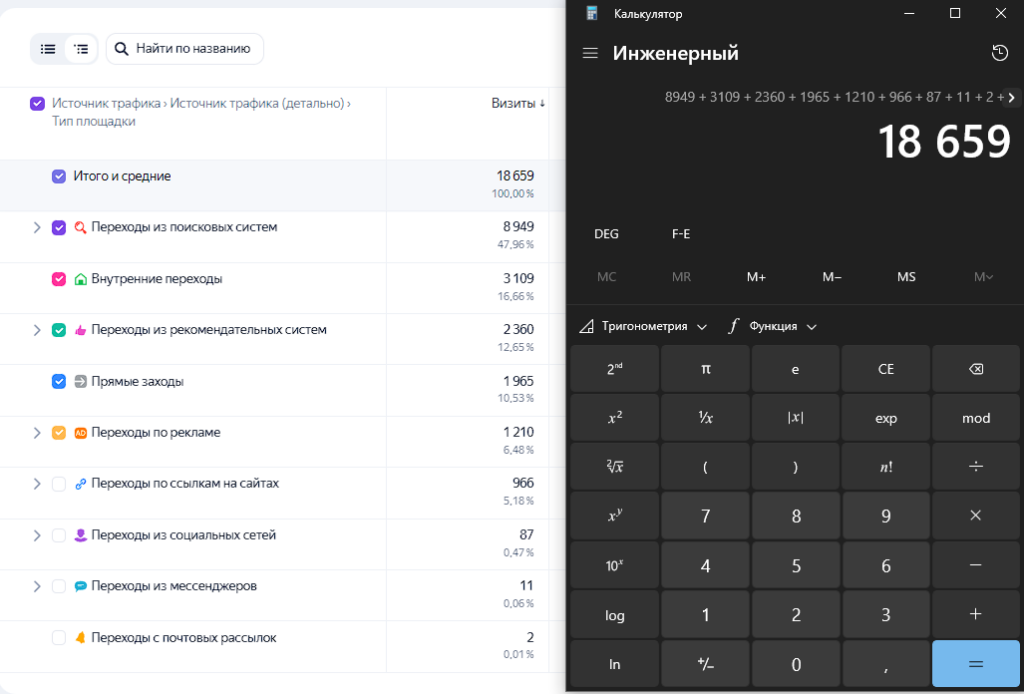The width and height of the screenshot is (1024, 694).
Task: Uncheck the header Источник трафика checkbox
Action: point(37,103)
